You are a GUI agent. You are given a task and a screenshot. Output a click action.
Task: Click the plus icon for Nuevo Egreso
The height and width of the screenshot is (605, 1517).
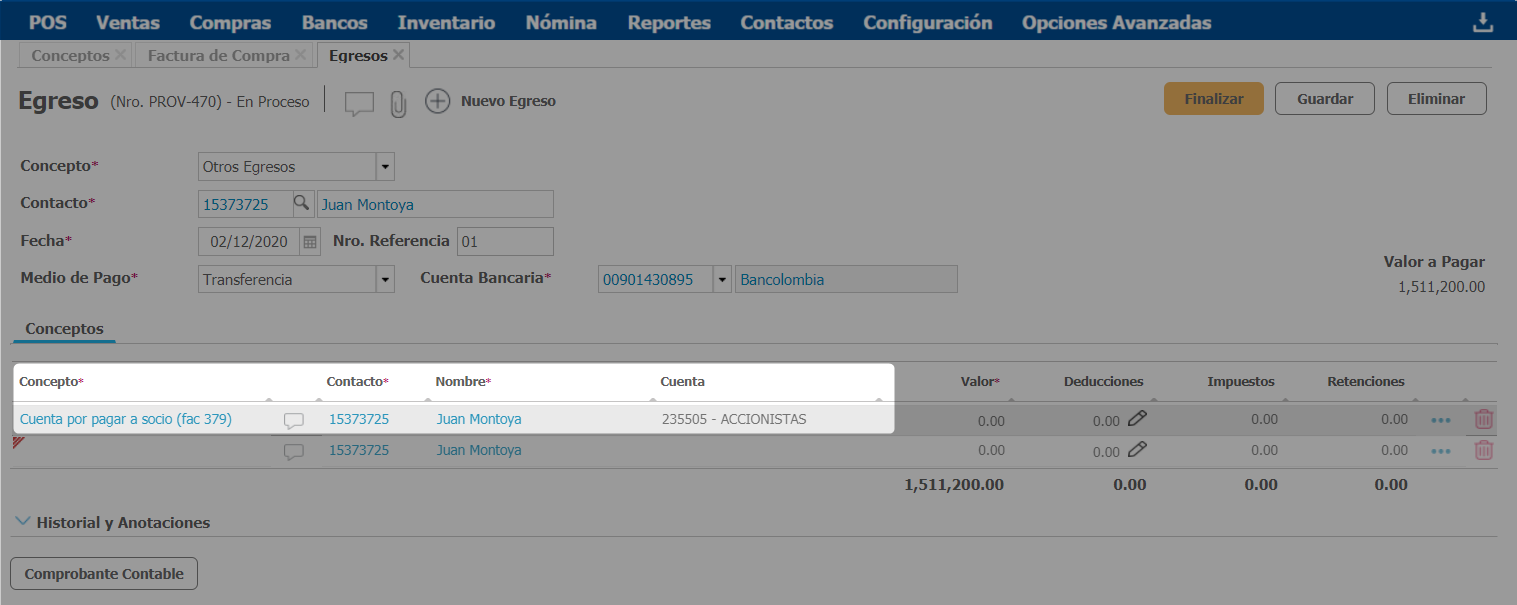point(437,101)
